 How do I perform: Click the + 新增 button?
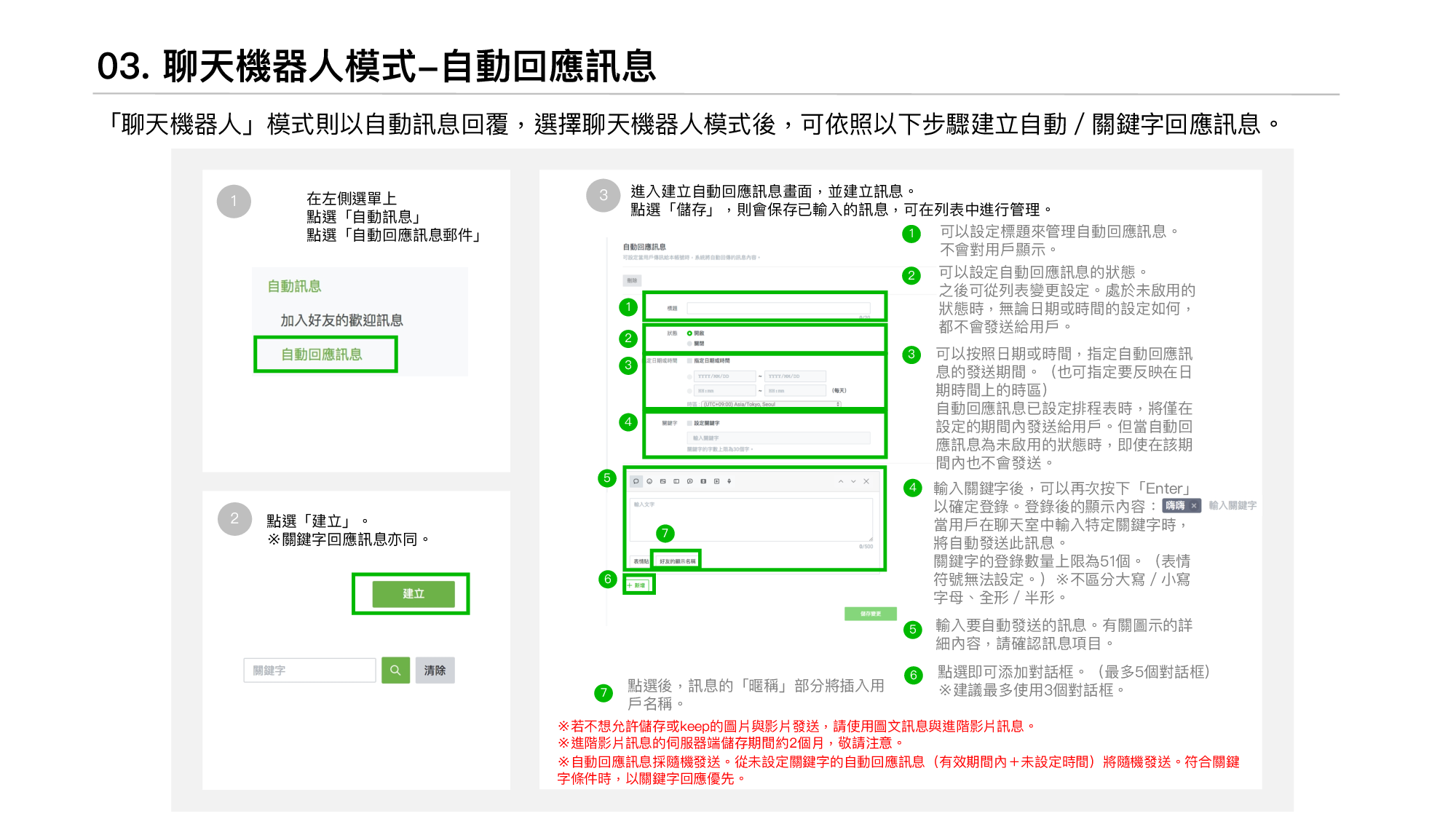pos(638,585)
